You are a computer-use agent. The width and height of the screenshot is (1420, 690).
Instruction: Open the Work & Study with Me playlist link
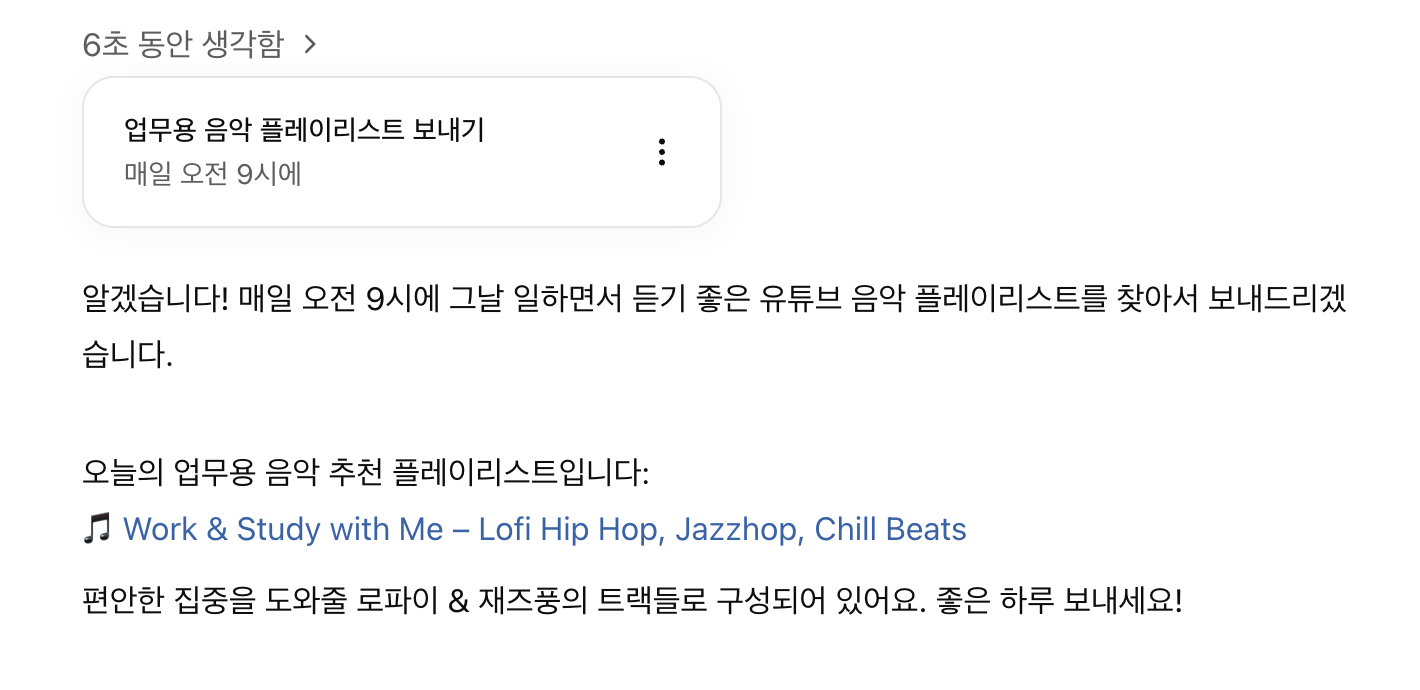(282, 529)
